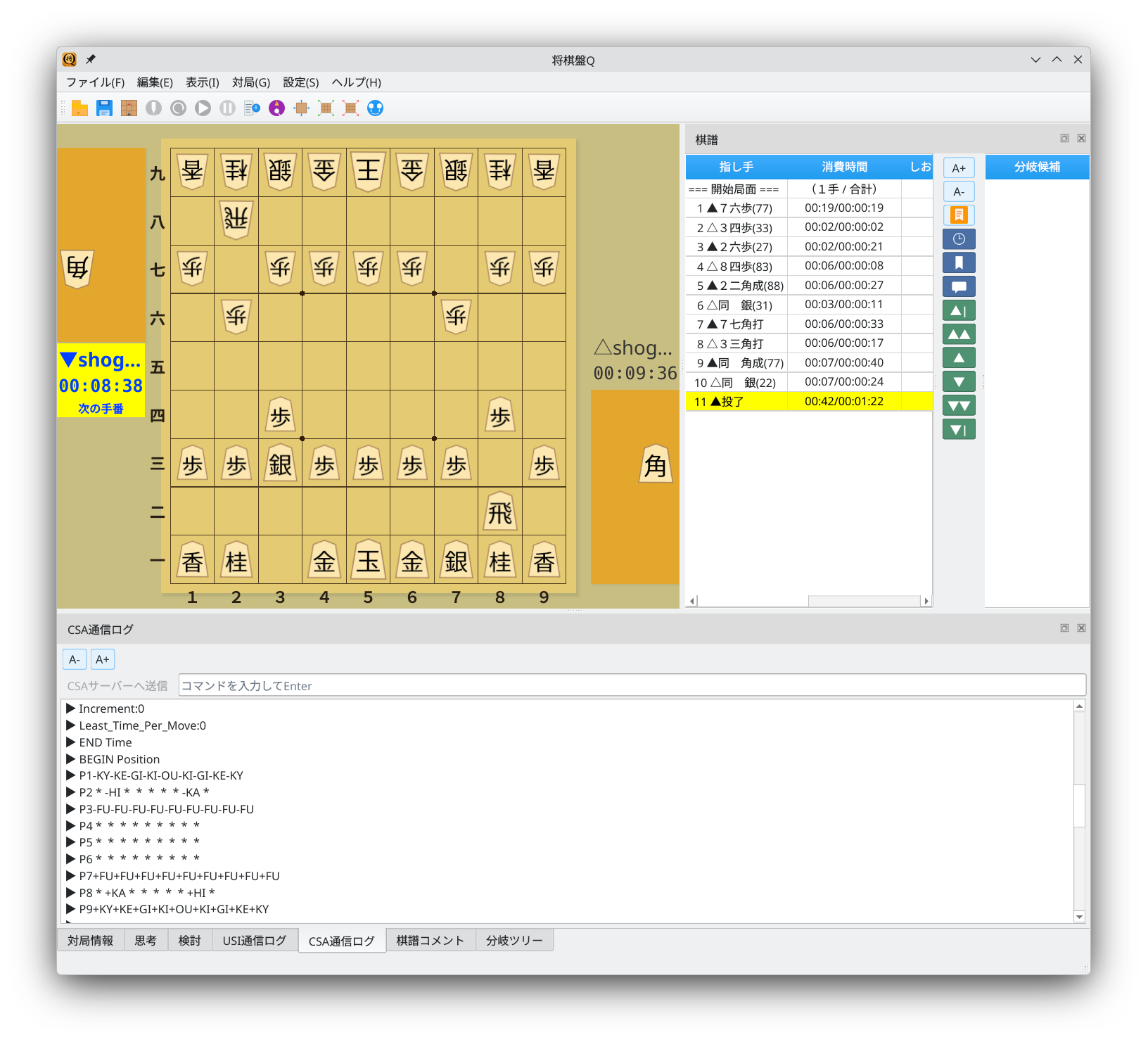
Task: Click the board icon with red corner arrows
Action: 350,108
